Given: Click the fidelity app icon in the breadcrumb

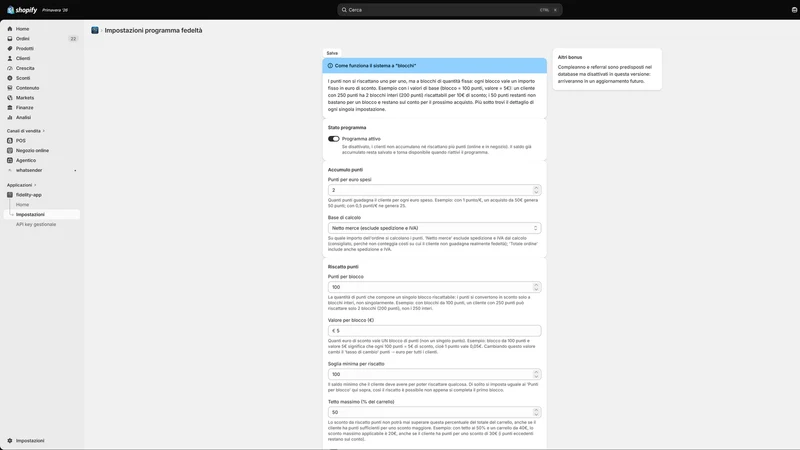Looking at the screenshot, I should tap(95, 31).
